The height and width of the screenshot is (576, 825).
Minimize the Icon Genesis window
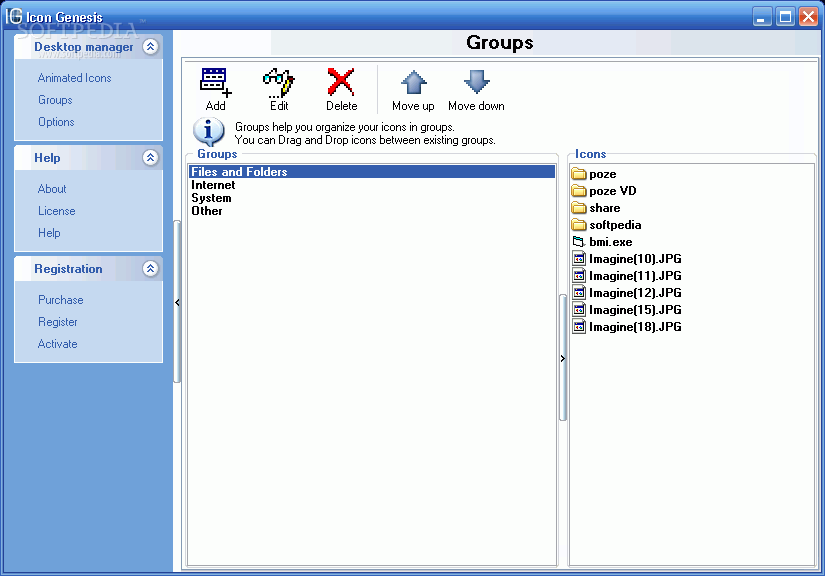point(761,16)
